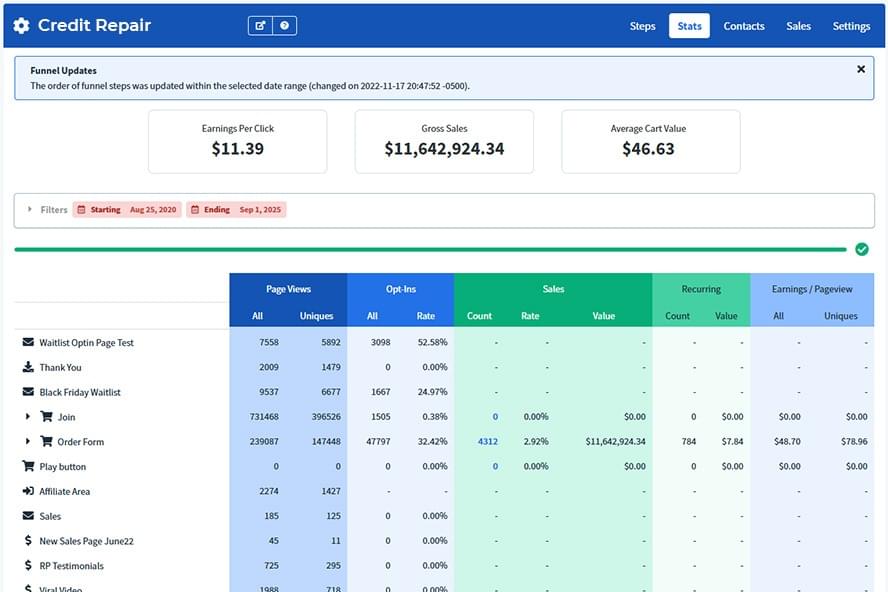Image resolution: width=888 pixels, height=592 pixels.
Task: Dismiss the Funnel Updates notice
Action: (x=861, y=70)
